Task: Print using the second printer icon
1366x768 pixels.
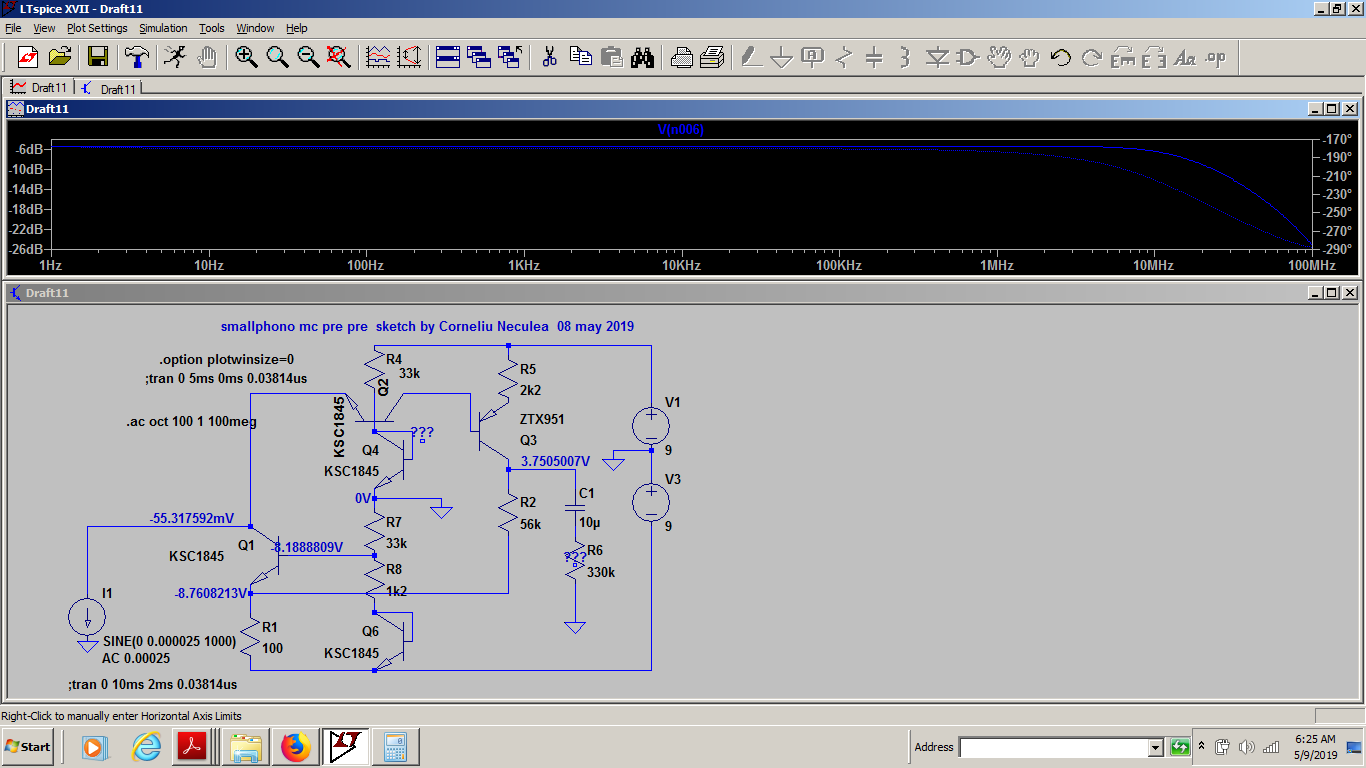Action: click(712, 57)
